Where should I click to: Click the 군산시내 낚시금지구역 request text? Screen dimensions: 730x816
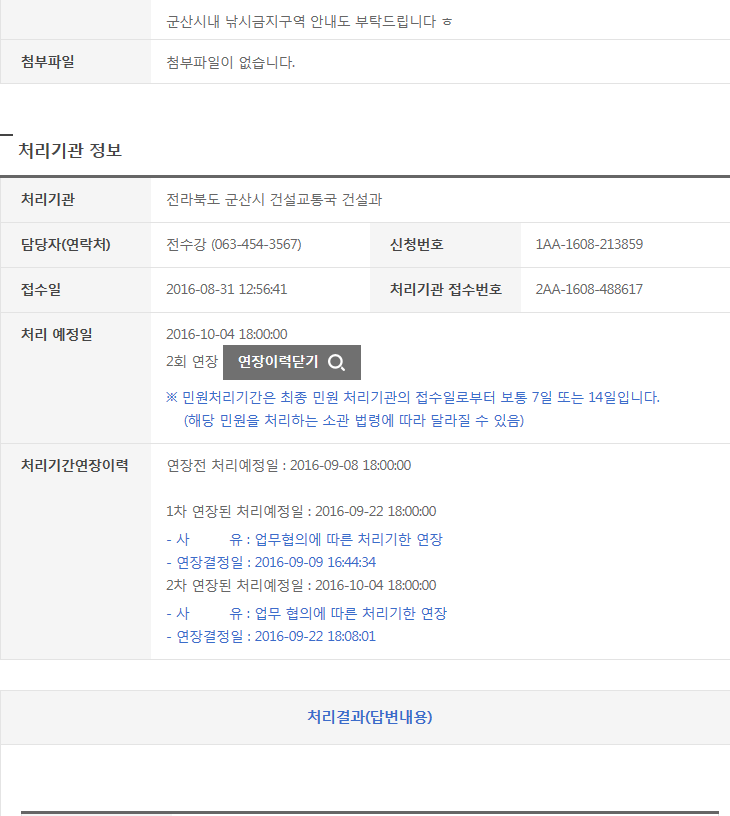309,20
